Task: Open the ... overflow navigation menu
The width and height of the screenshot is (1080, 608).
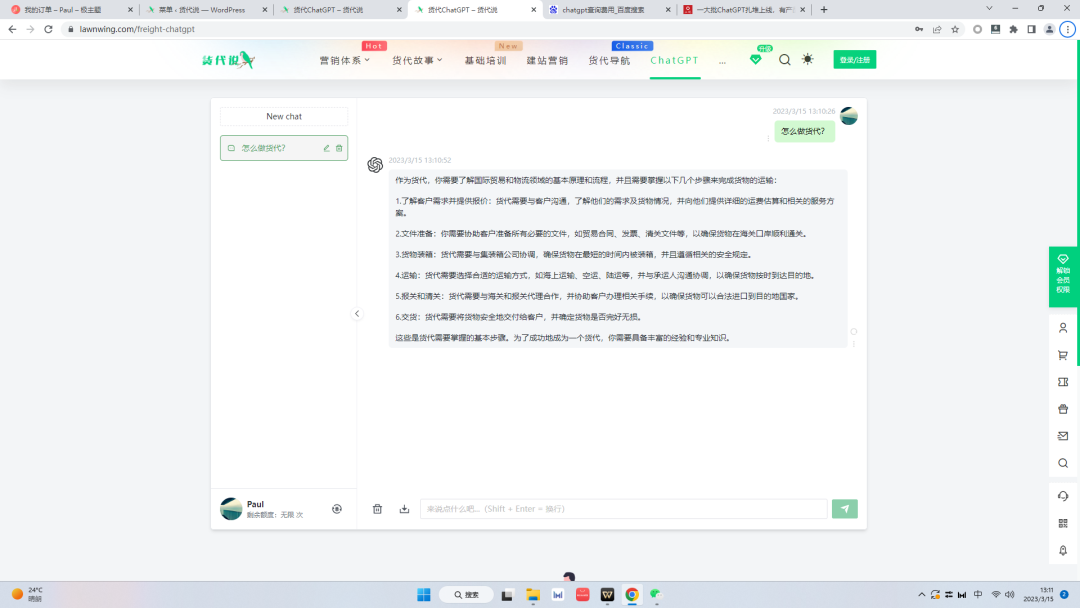Action: click(x=722, y=60)
